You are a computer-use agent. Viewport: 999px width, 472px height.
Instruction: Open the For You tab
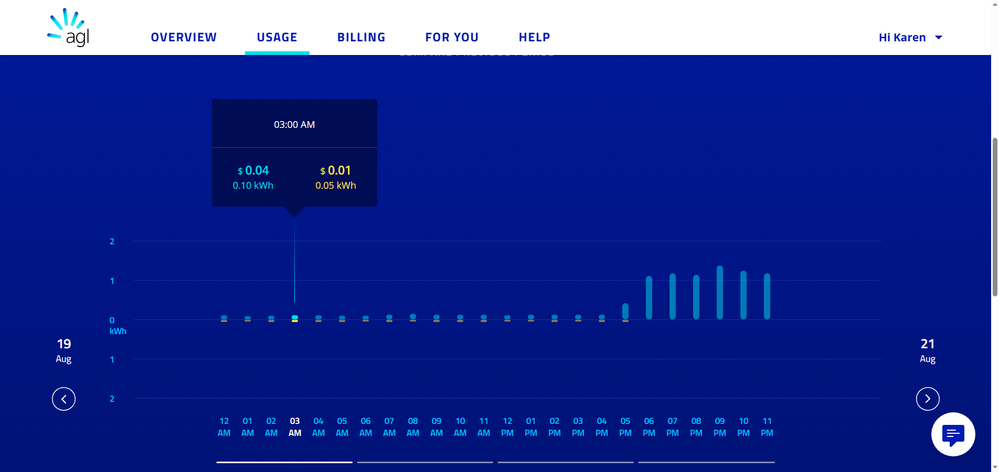coord(452,37)
